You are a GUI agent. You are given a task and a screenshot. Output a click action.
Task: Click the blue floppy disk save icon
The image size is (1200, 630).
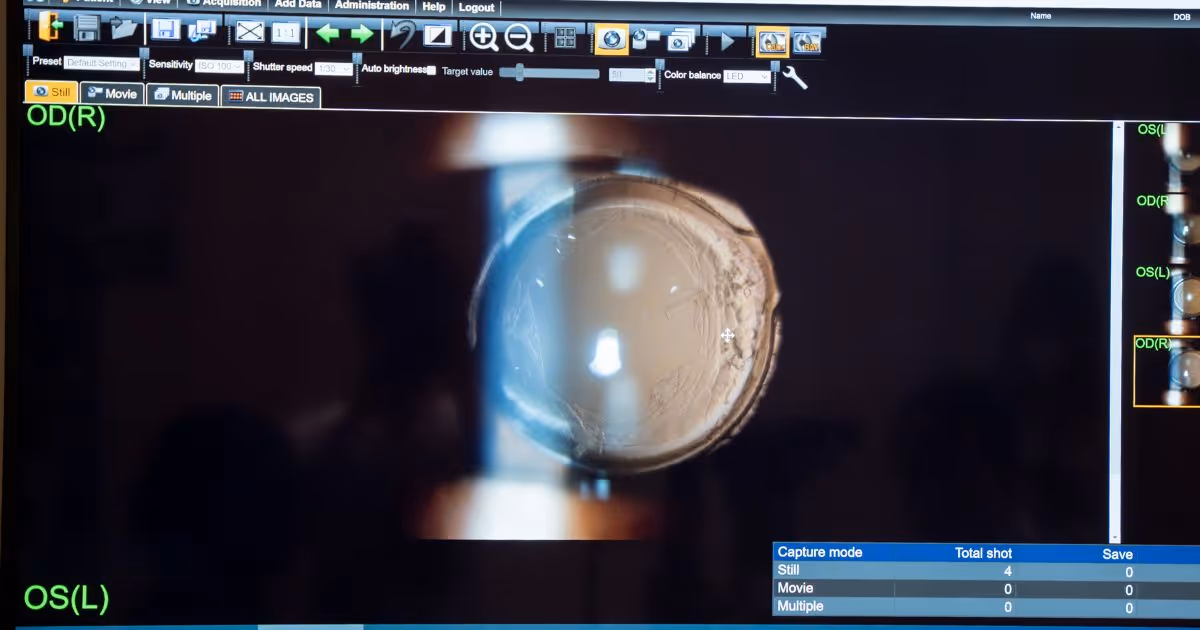point(165,29)
